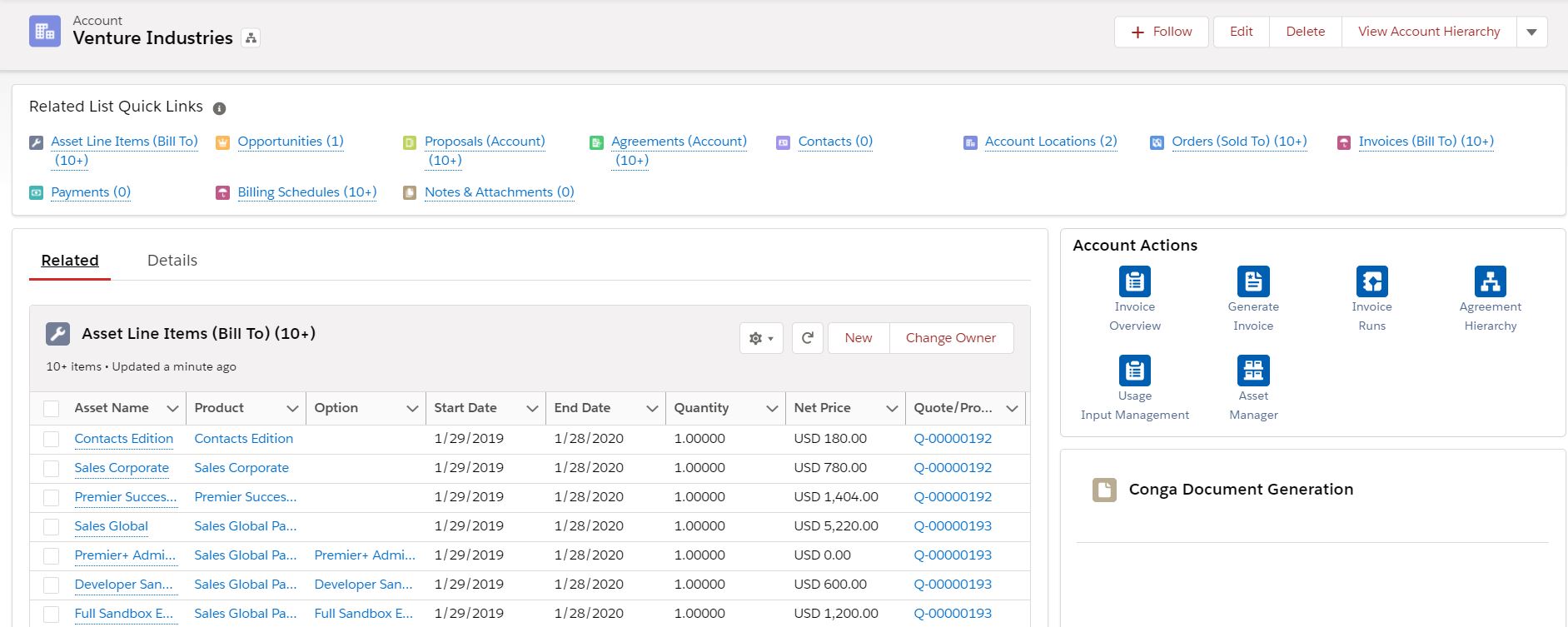Check the Contacts Edition row checkbox
The width and height of the screenshot is (1568, 627).
[52, 439]
